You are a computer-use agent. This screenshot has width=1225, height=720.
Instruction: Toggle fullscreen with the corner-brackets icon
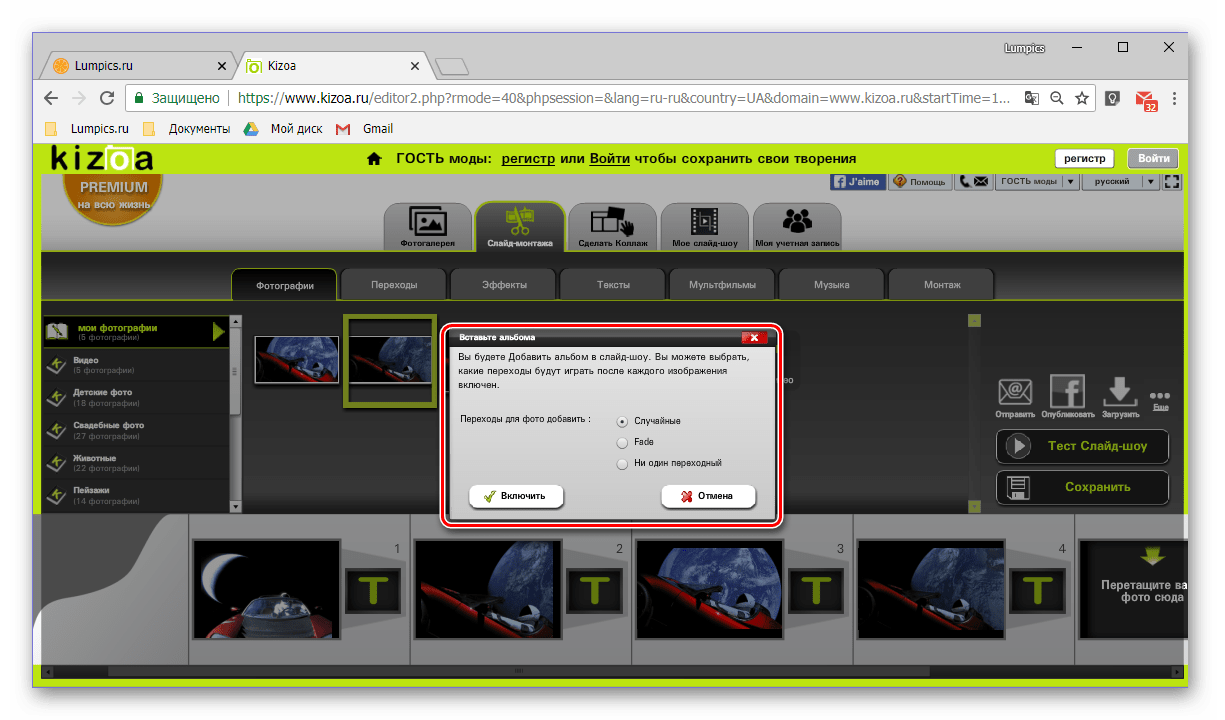[1173, 182]
